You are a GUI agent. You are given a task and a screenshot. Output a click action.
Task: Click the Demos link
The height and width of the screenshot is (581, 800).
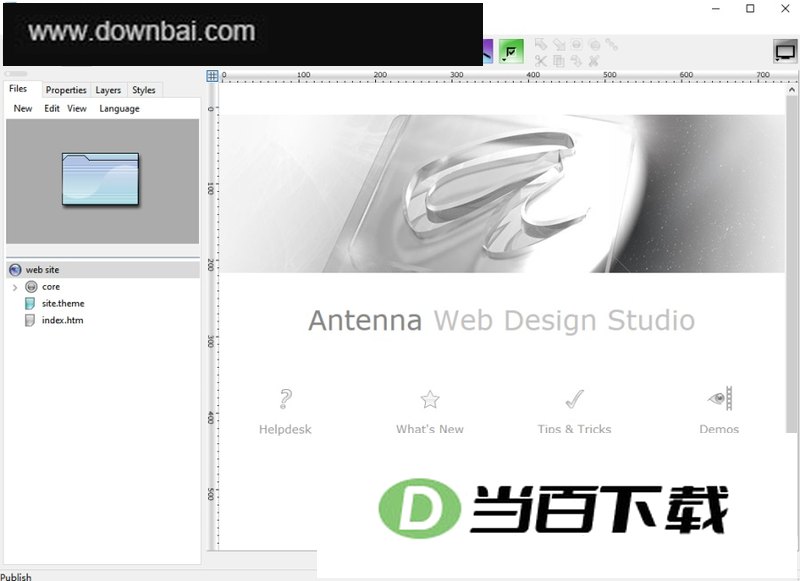coord(719,430)
